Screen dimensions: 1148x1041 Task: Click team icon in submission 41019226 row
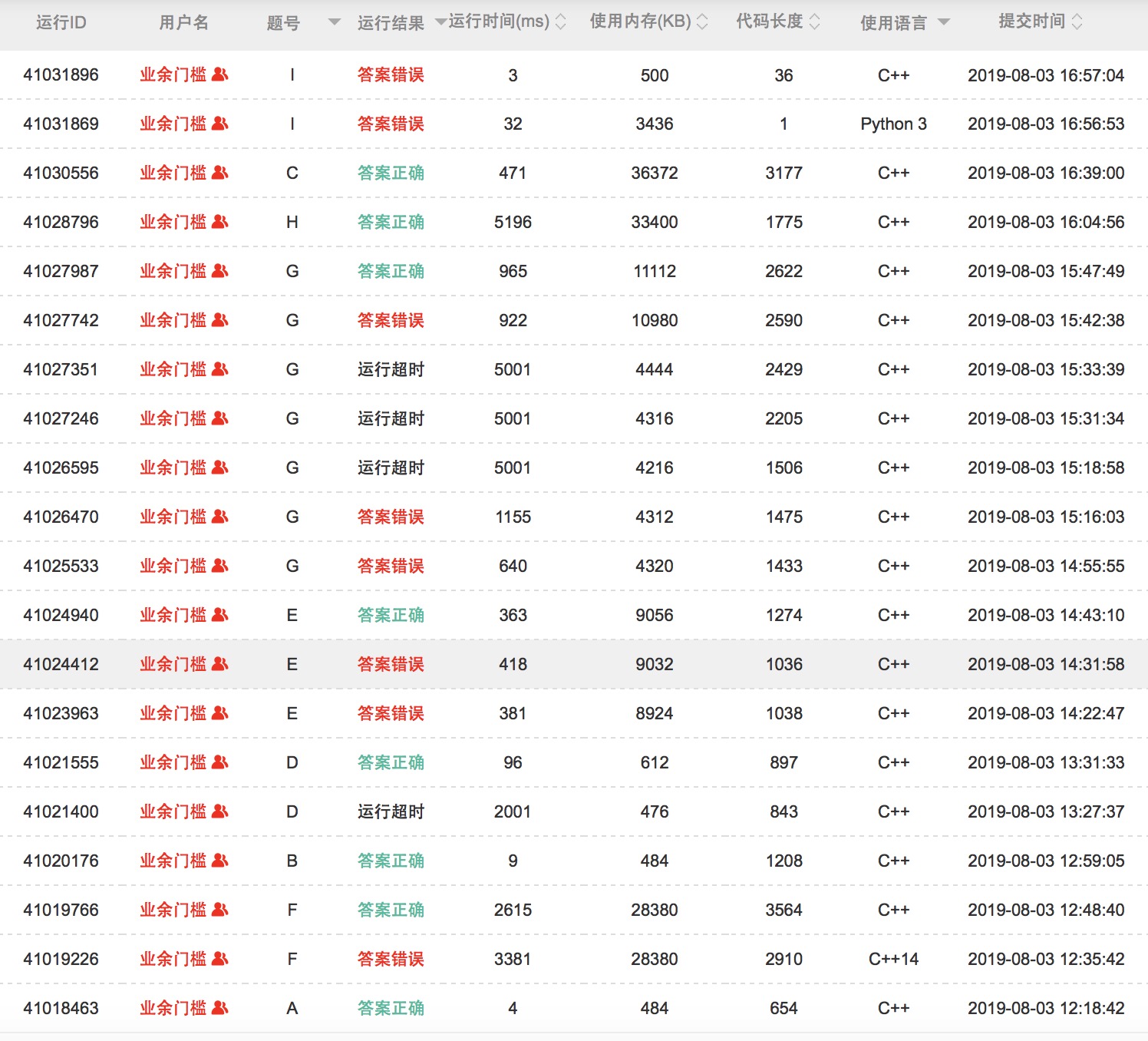[x=219, y=959]
